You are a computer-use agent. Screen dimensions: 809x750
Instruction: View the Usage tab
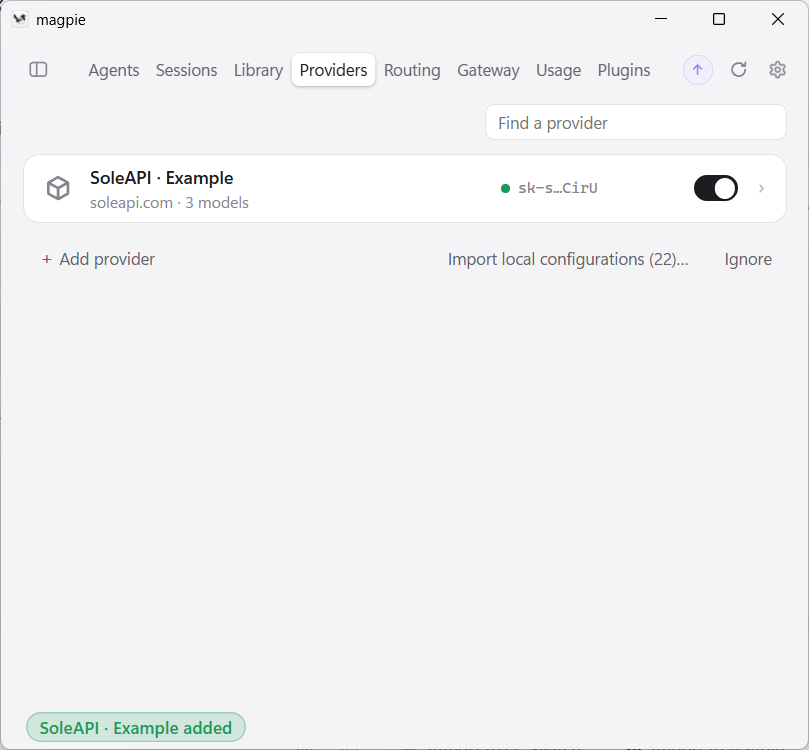[558, 70]
